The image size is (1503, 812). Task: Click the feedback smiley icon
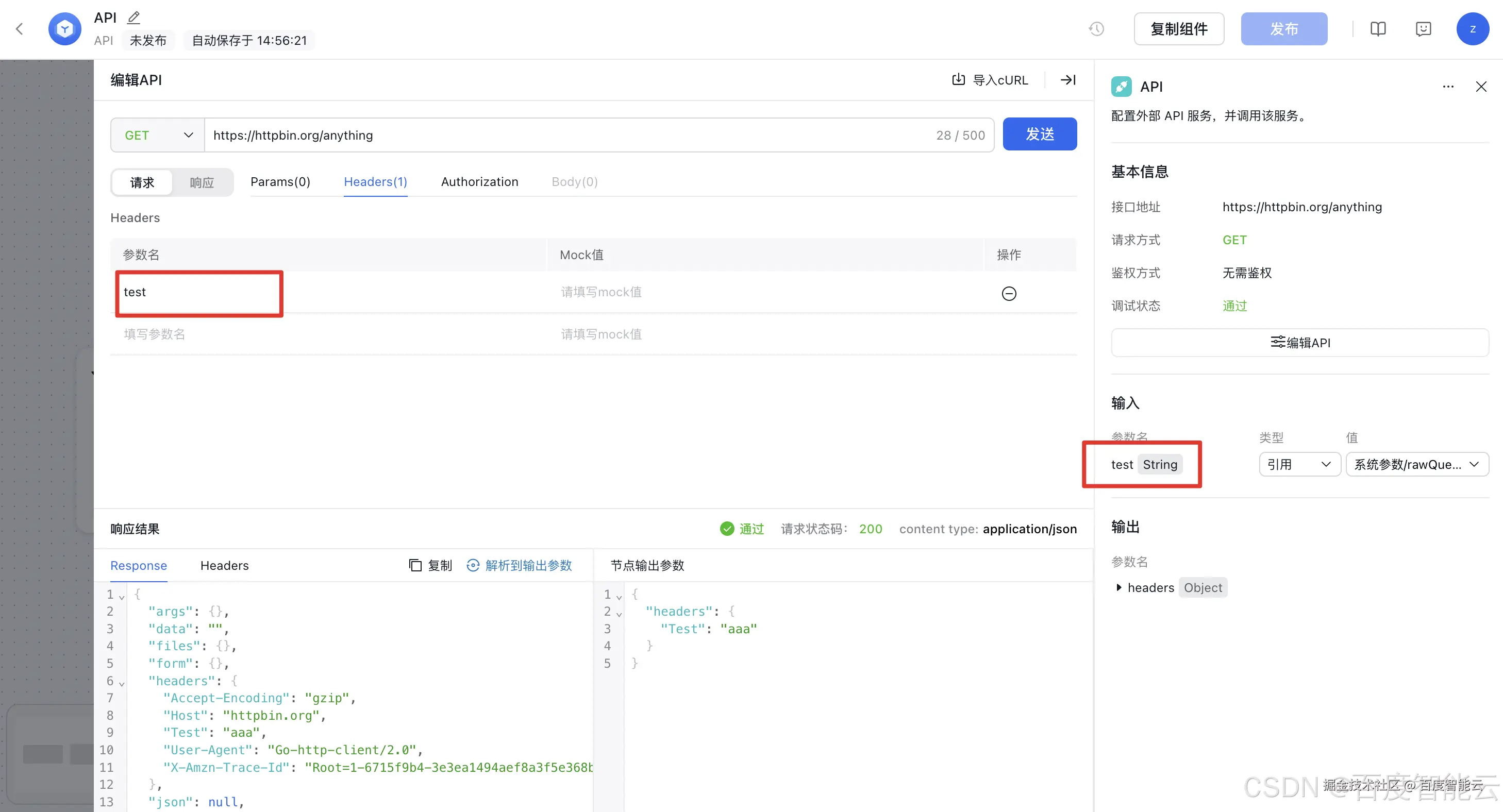pyautogui.click(x=1423, y=28)
